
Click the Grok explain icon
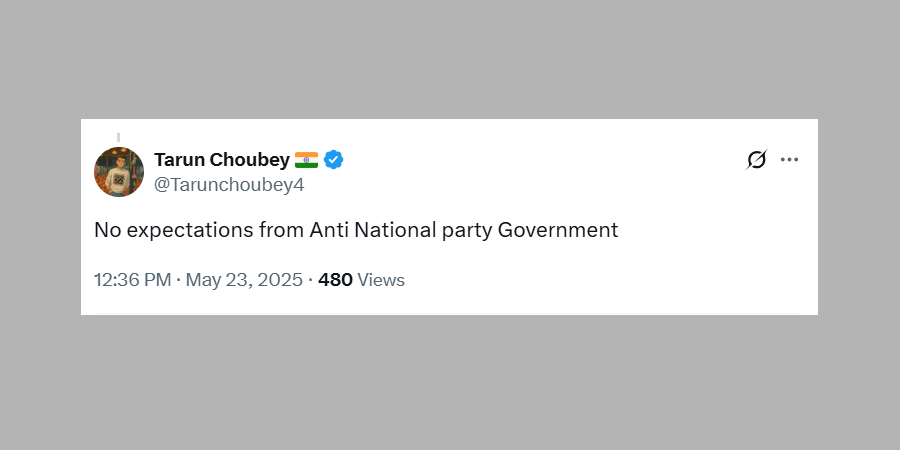pos(757,160)
